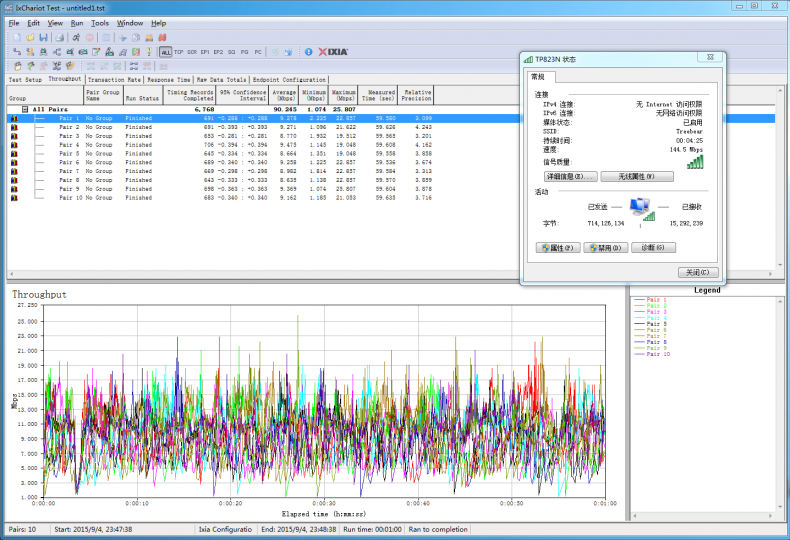This screenshot has height=540, width=790.
Task: Open the File menu
Action: (x=14, y=23)
